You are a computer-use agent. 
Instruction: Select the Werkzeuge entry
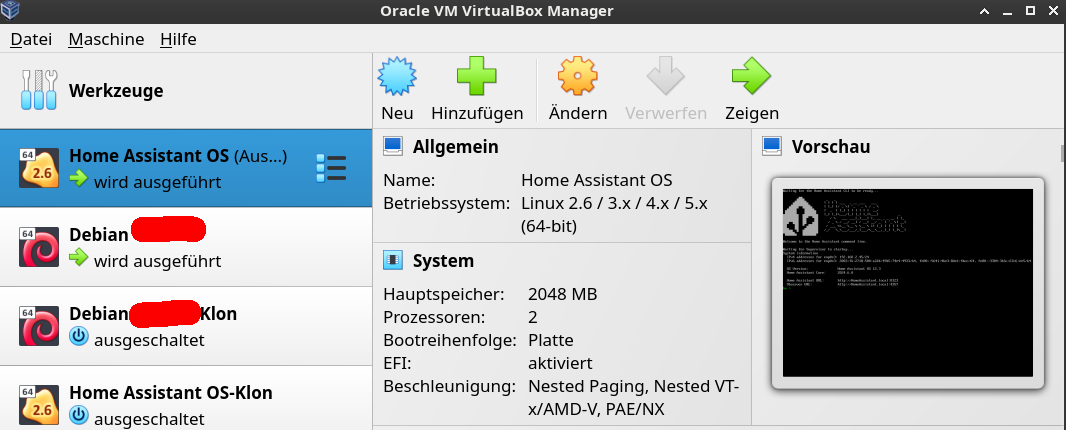coord(186,90)
